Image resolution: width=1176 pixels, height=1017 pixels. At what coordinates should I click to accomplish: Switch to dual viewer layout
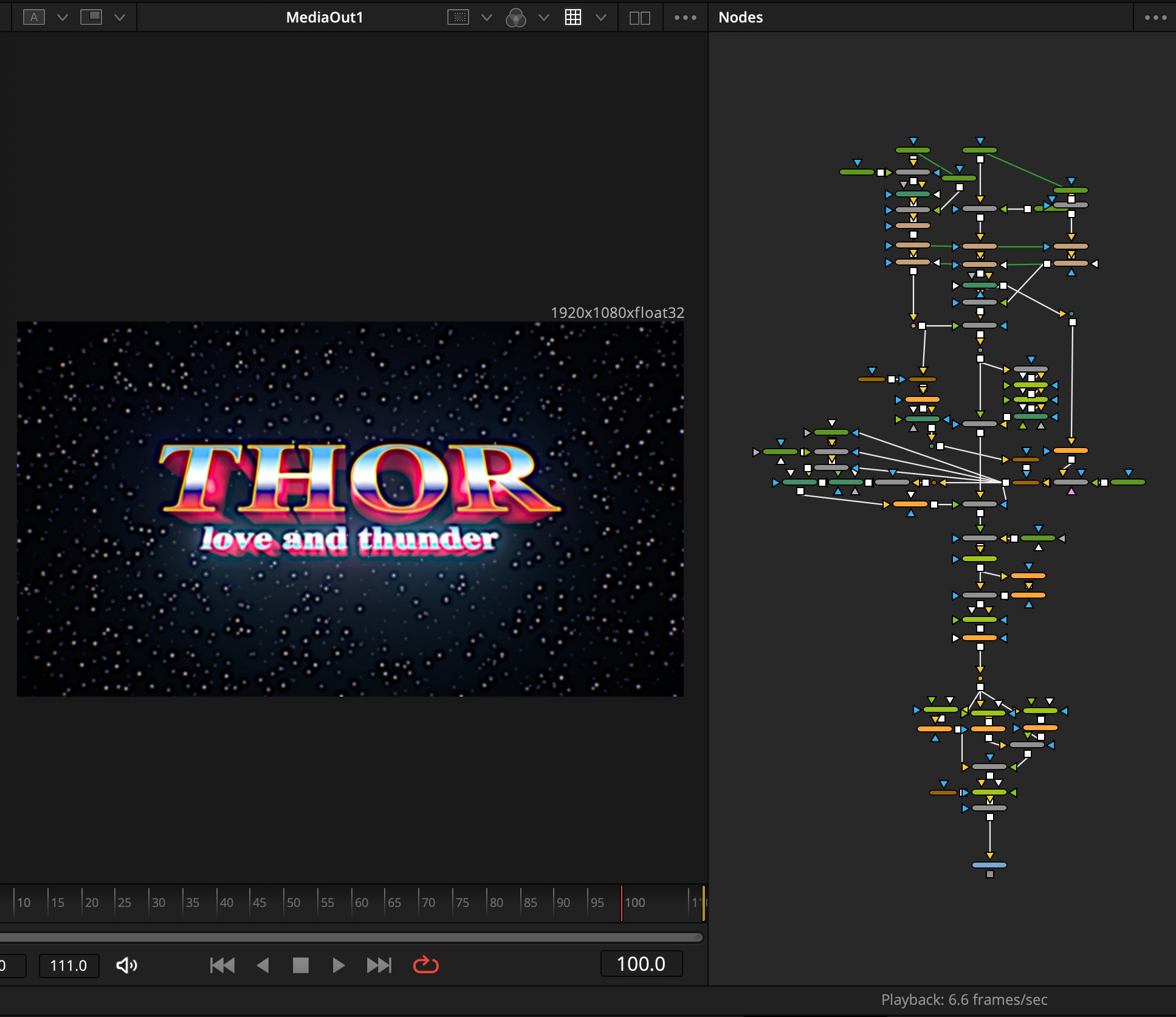[639, 18]
